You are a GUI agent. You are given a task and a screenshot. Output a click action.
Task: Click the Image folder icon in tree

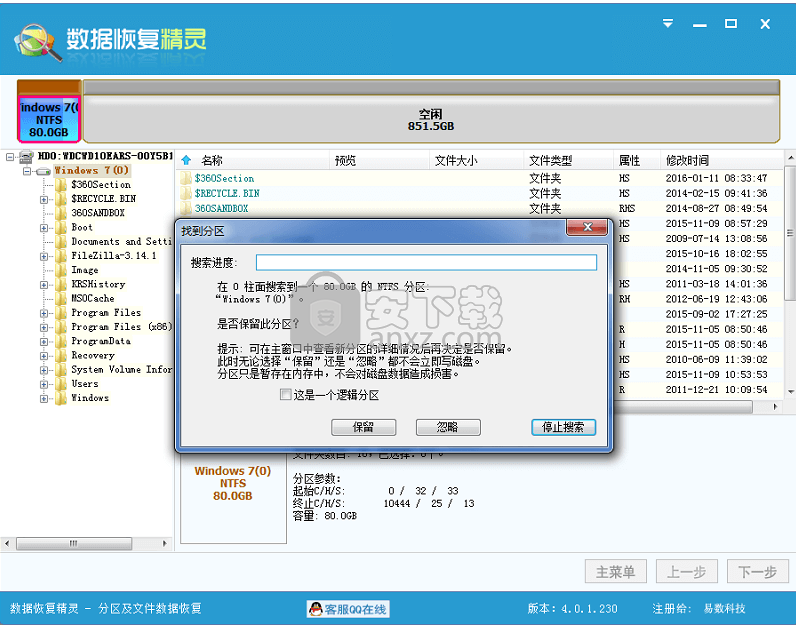click(61, 270)
